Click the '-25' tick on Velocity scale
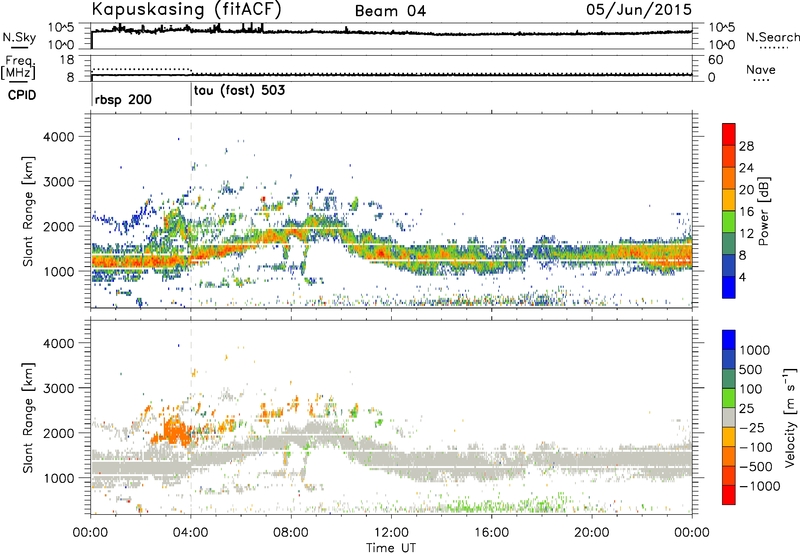Viewport: 800px width, 554px height. pyautogui.click(x=753, y=427)
